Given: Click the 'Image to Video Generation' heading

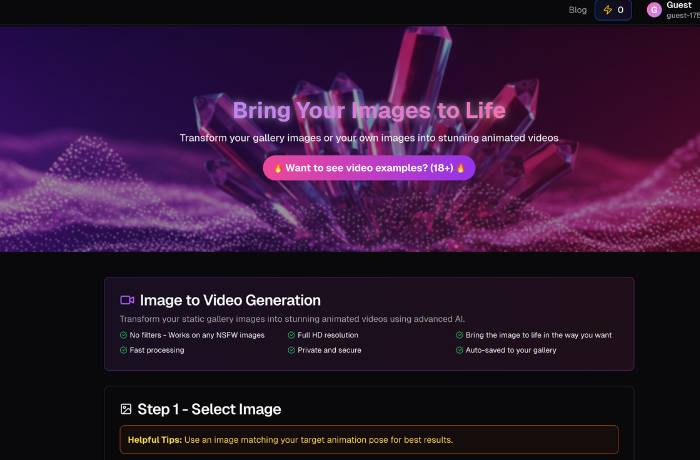Looking at the screenshot, I should coord(230,300).
